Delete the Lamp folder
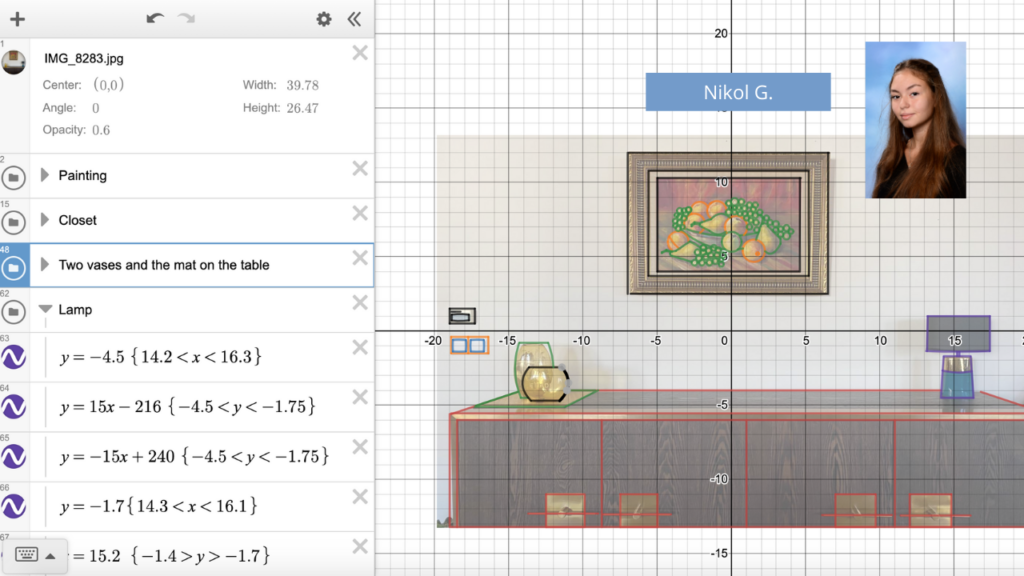This screenshot has width=1024, height=576. click(360, 303)
